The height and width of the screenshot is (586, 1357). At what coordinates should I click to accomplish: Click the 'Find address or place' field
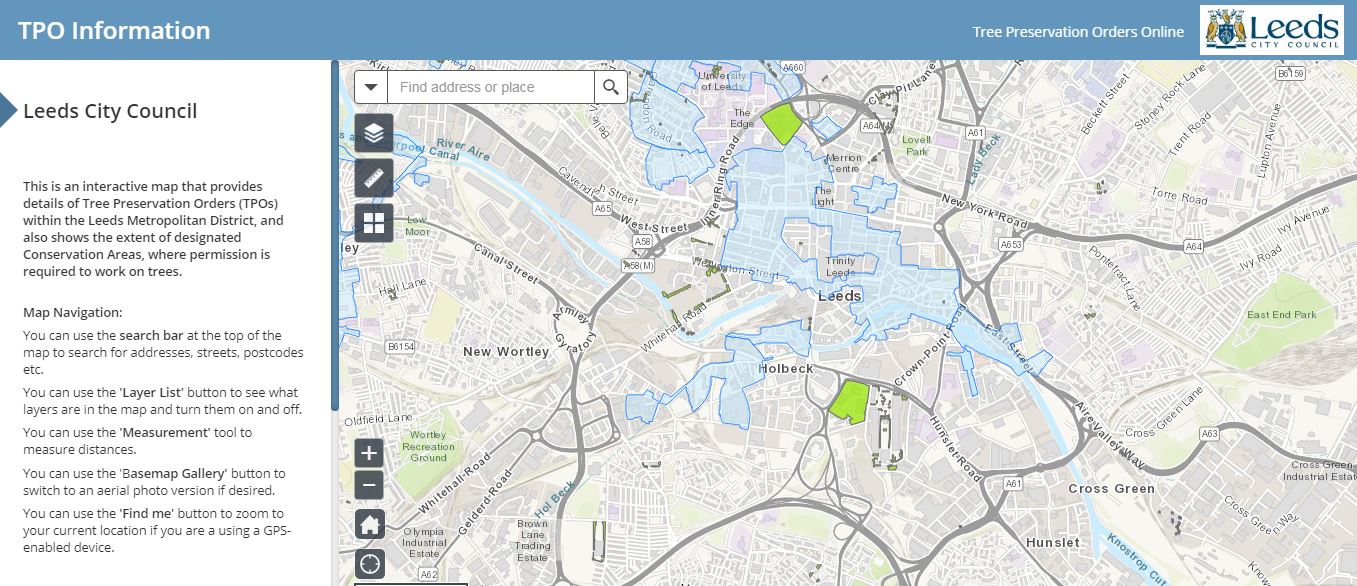490,87
